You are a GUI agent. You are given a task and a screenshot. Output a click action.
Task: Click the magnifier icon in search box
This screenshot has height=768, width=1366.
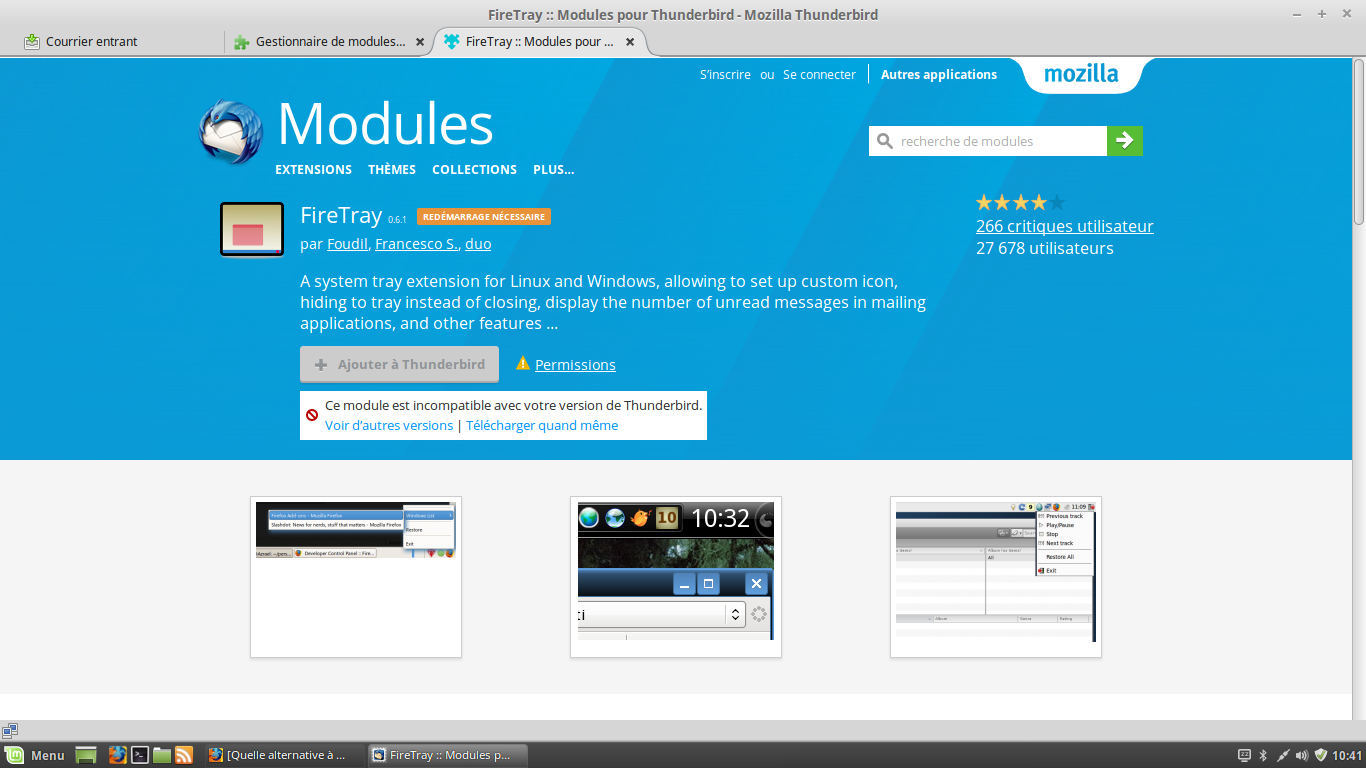click(x=884, y=141)
